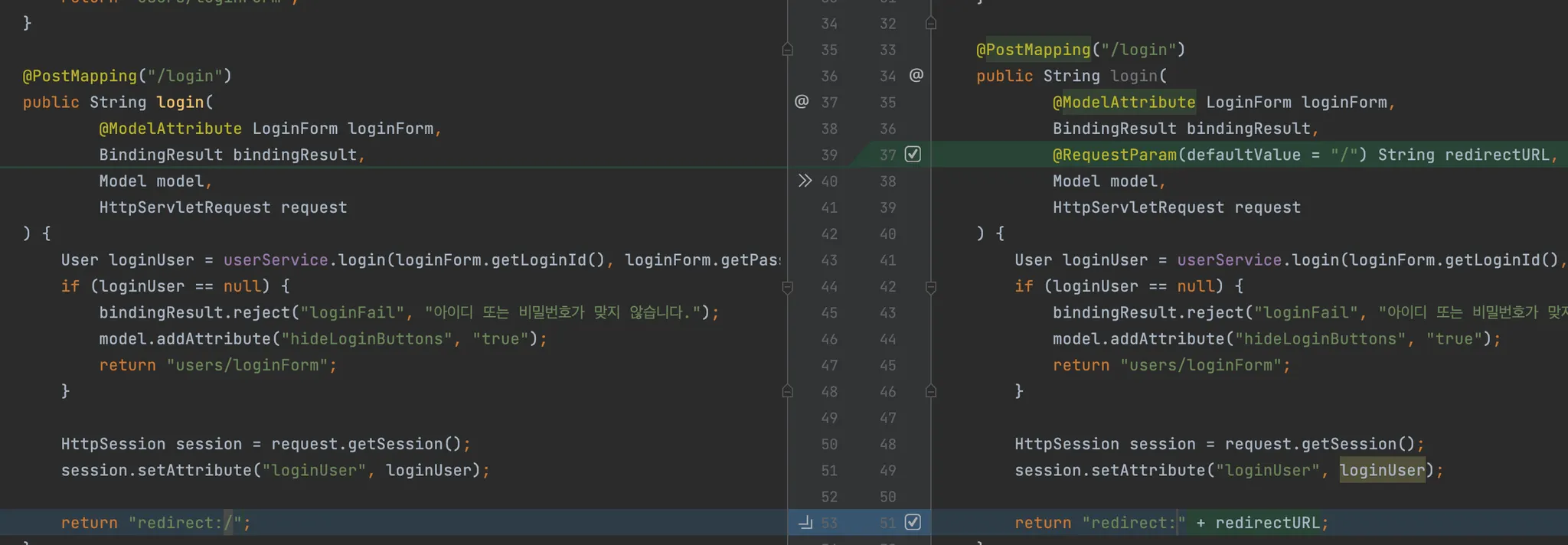Click 'return "users/loginForm"' in the left pane
Screen dimensions: 1568x545
(214, 365)
